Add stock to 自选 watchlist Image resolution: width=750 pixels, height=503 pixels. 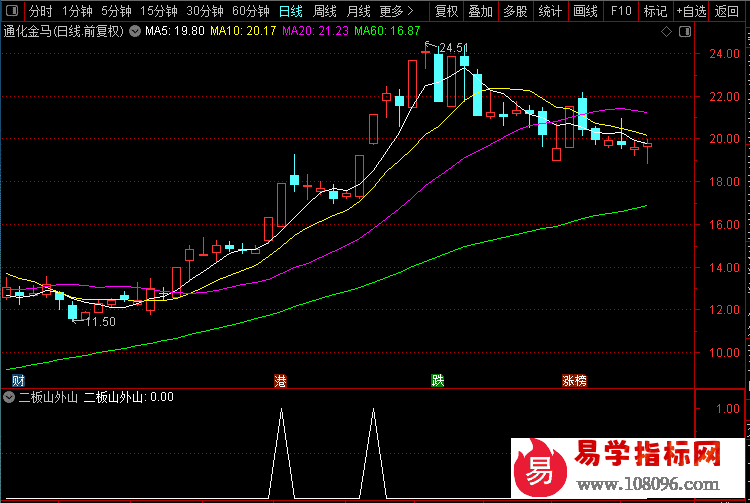click(x=691, y=11)
